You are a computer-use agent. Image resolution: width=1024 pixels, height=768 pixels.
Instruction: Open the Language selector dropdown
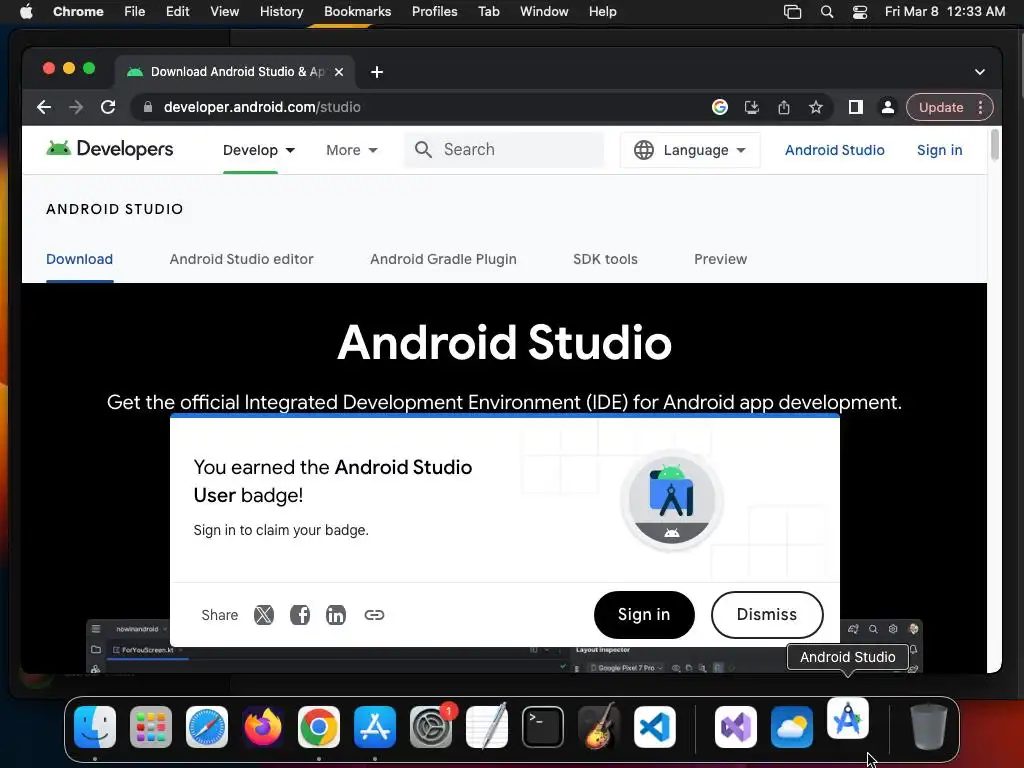(x=690, y=150)
